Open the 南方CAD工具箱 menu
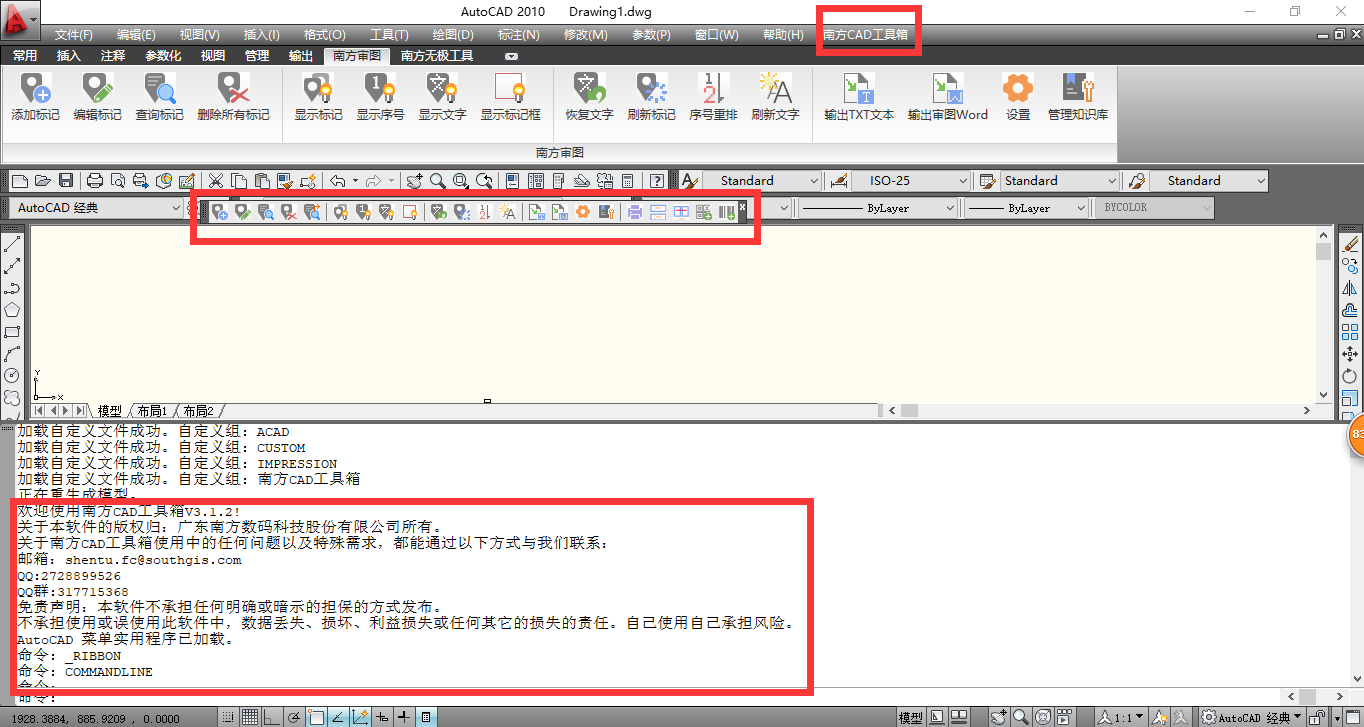 pos(866,34)
